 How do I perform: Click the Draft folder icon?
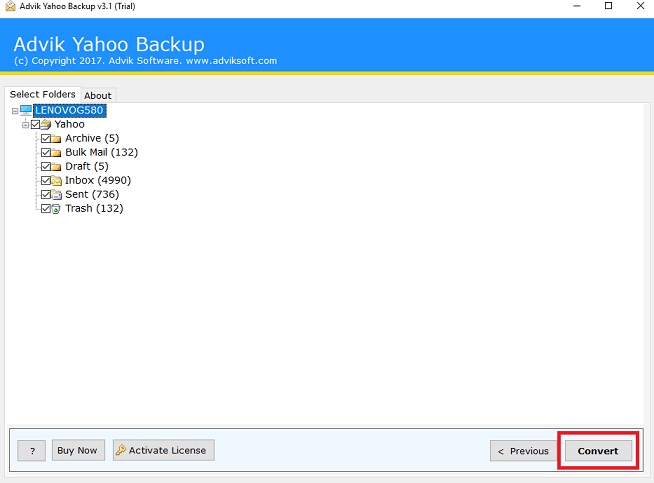[56, 166]
